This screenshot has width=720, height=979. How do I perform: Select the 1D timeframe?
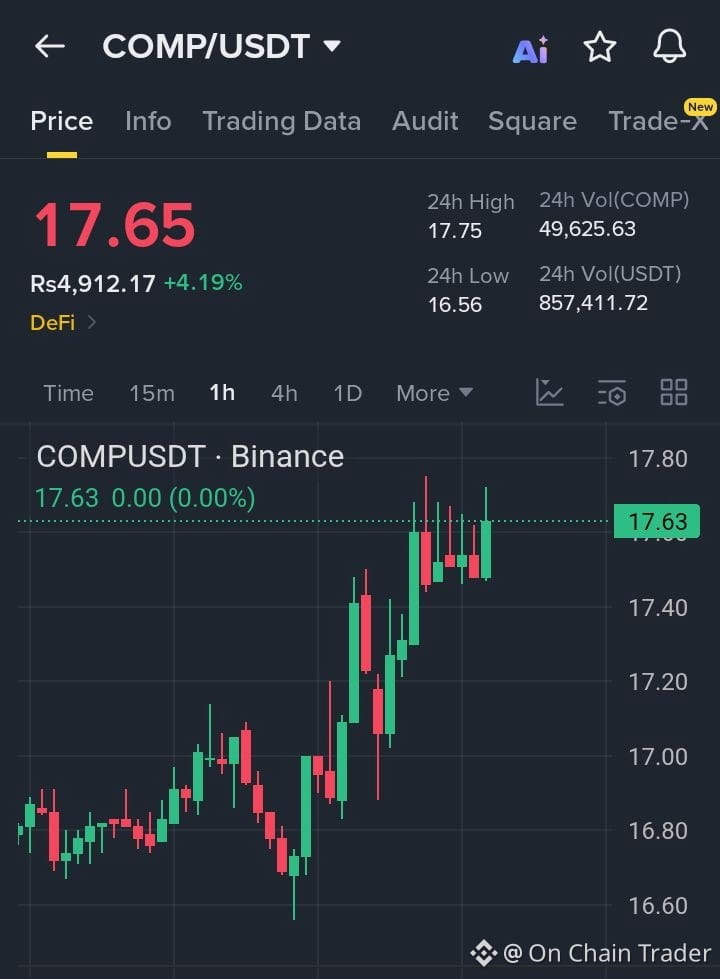[347, 393]
